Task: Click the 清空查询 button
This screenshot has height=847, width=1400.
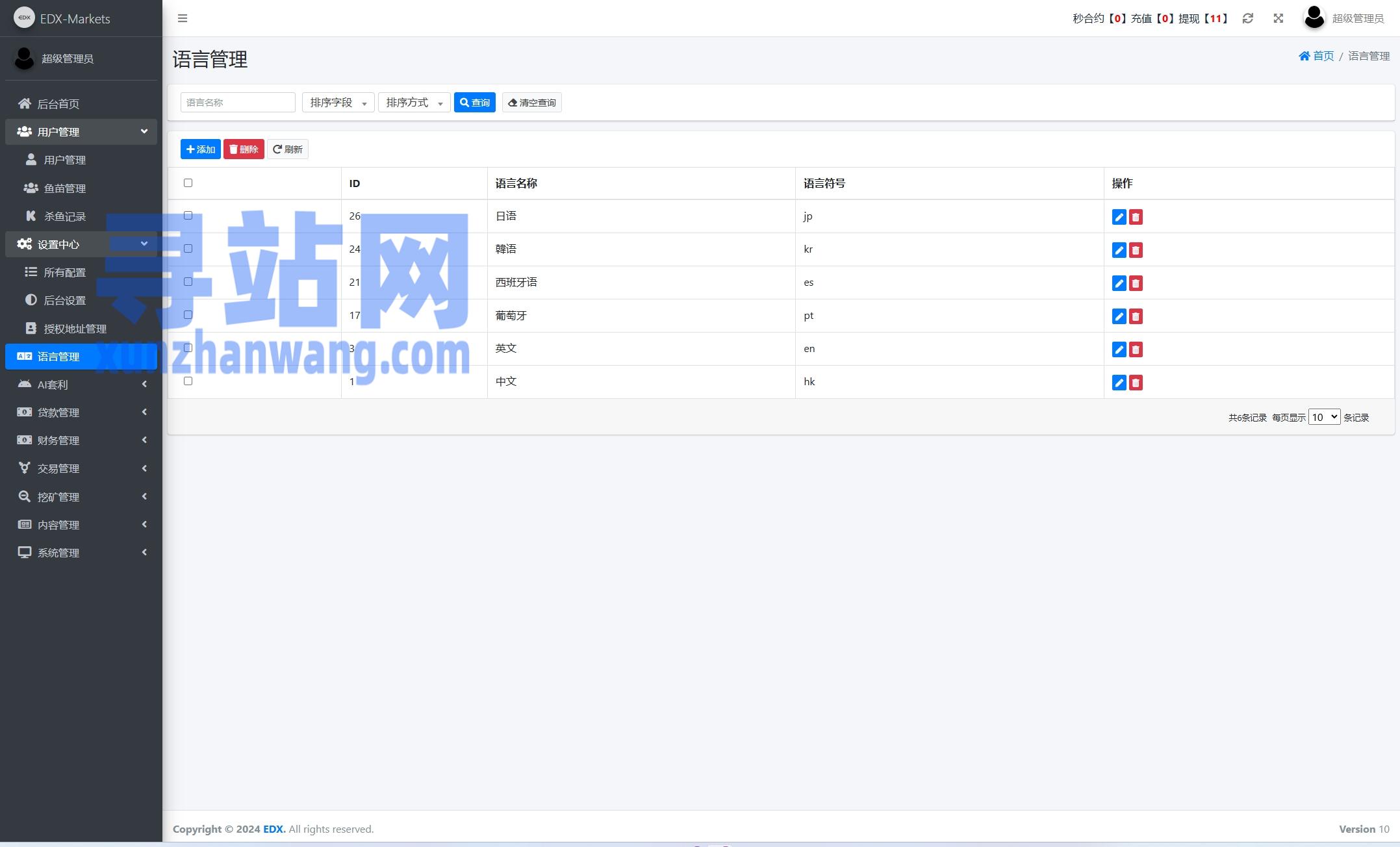Action: (531, 103)
